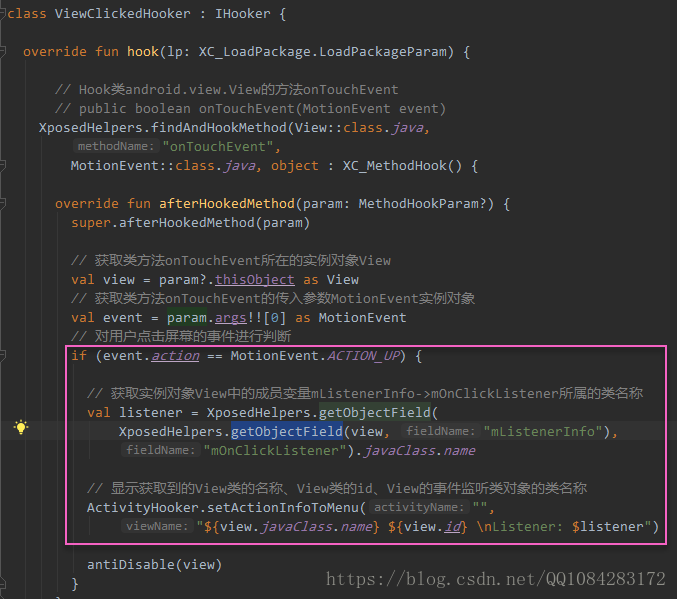Collapse the 'override fun hook' fold marker
Screen dimensions: 677x599
coord(2,51)
